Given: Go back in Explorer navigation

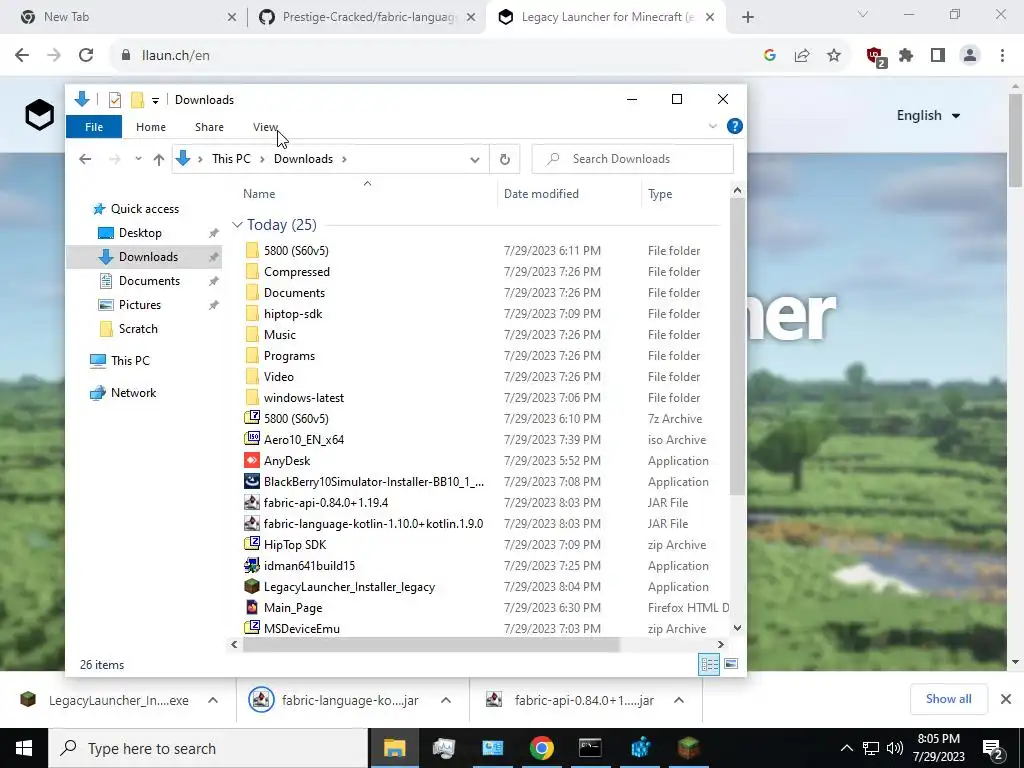Looking at the screenshot, I should pos(85,159).
